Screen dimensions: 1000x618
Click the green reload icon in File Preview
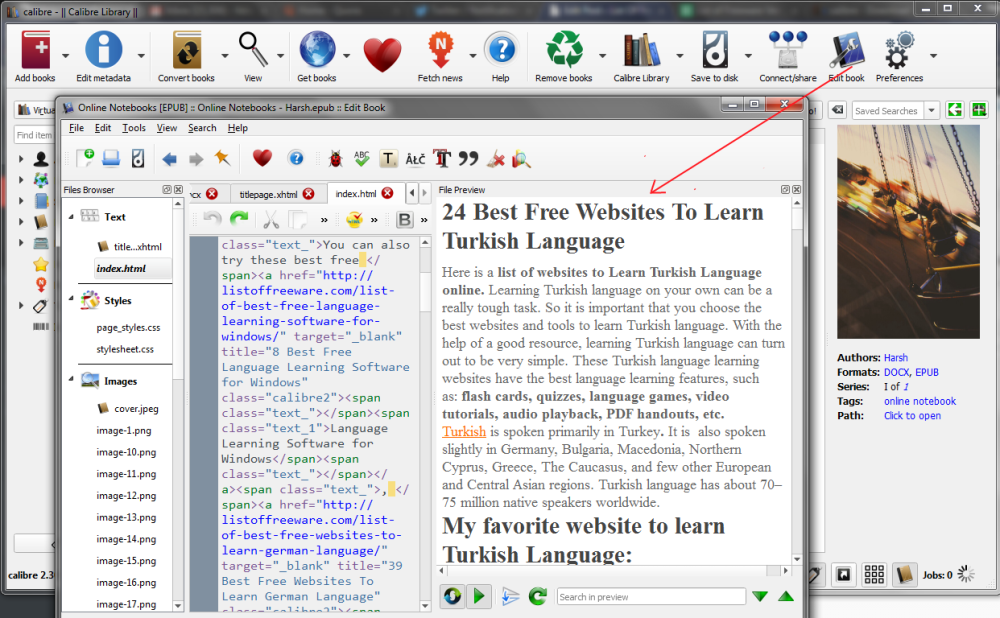538,596
